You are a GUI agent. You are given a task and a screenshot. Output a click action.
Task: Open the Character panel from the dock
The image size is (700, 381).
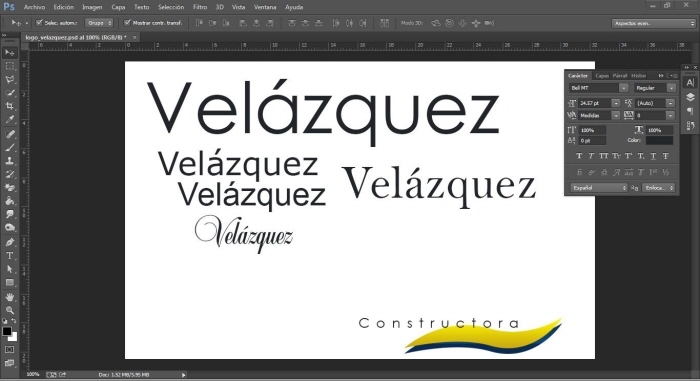(x=690, y=83)
